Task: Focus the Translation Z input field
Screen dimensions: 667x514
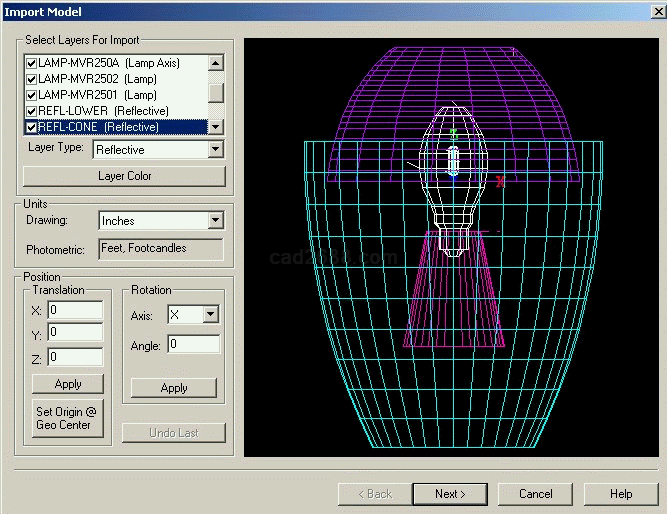Action: tap(75, 357)
